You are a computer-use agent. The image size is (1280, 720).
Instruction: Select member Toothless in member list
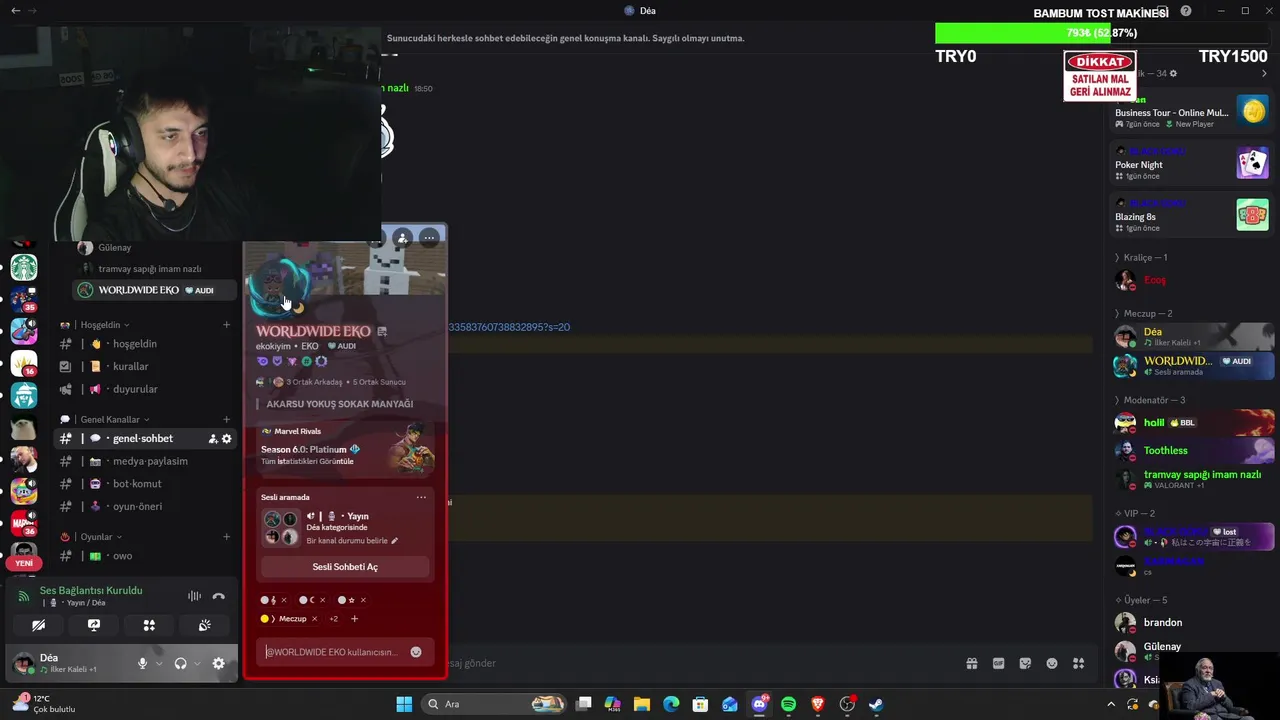(1194, 451)
